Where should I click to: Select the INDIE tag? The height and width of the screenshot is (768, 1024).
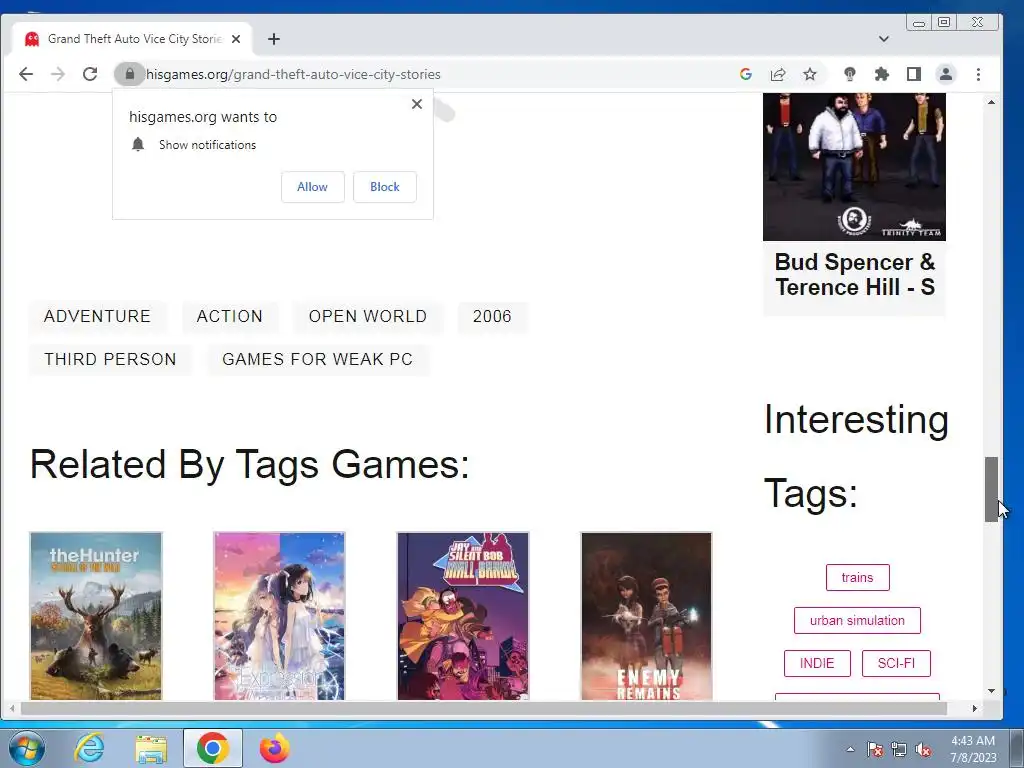pyautogui.click(x=817, y=664)
